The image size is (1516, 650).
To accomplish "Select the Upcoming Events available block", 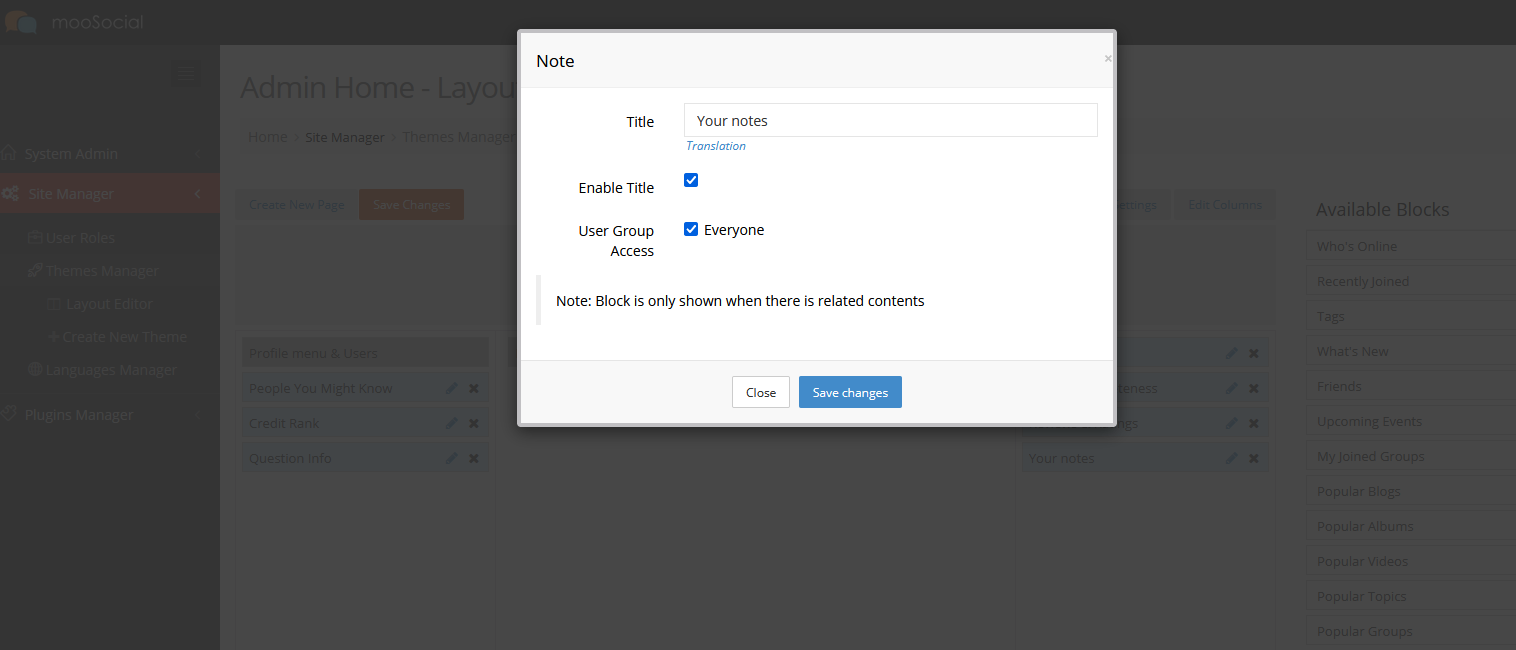I will [x=1410, y=421].
